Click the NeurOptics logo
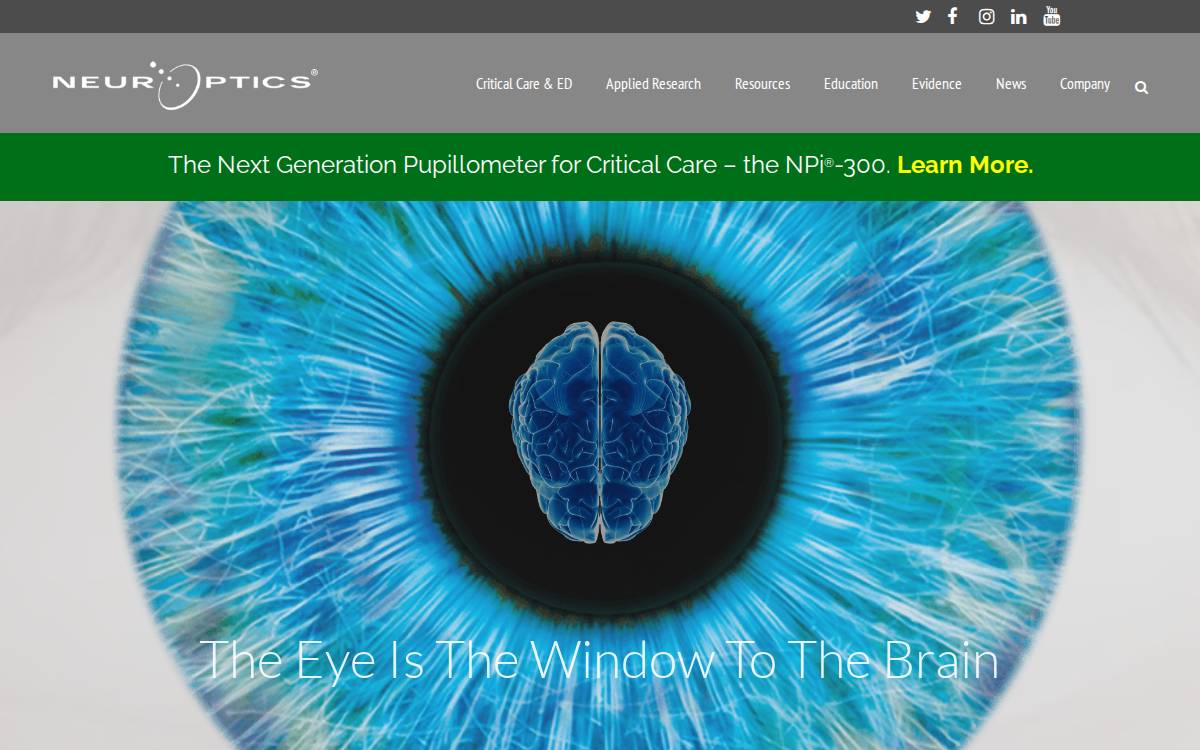 pos(185,84)
